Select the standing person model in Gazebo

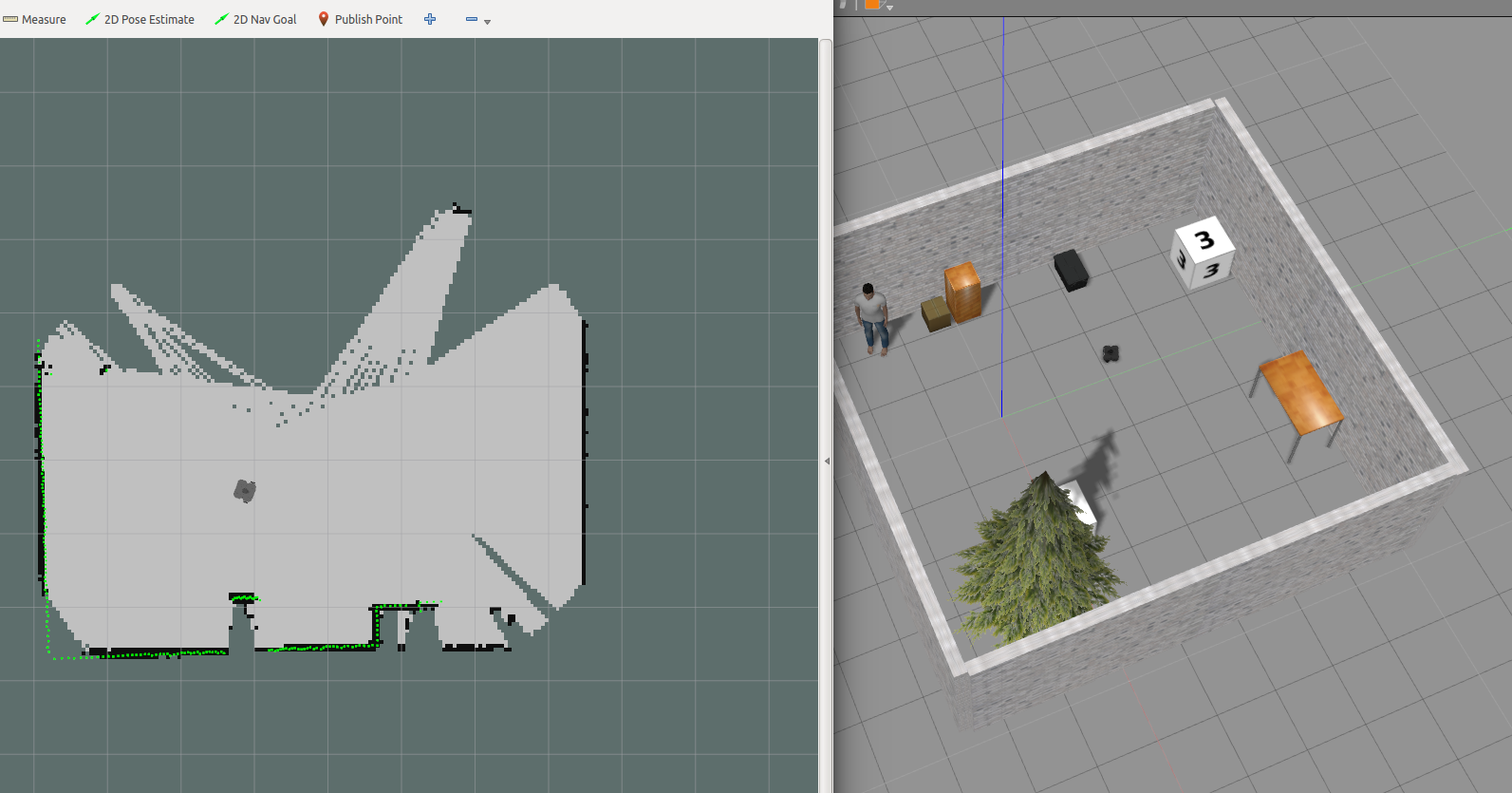point(872,319)
